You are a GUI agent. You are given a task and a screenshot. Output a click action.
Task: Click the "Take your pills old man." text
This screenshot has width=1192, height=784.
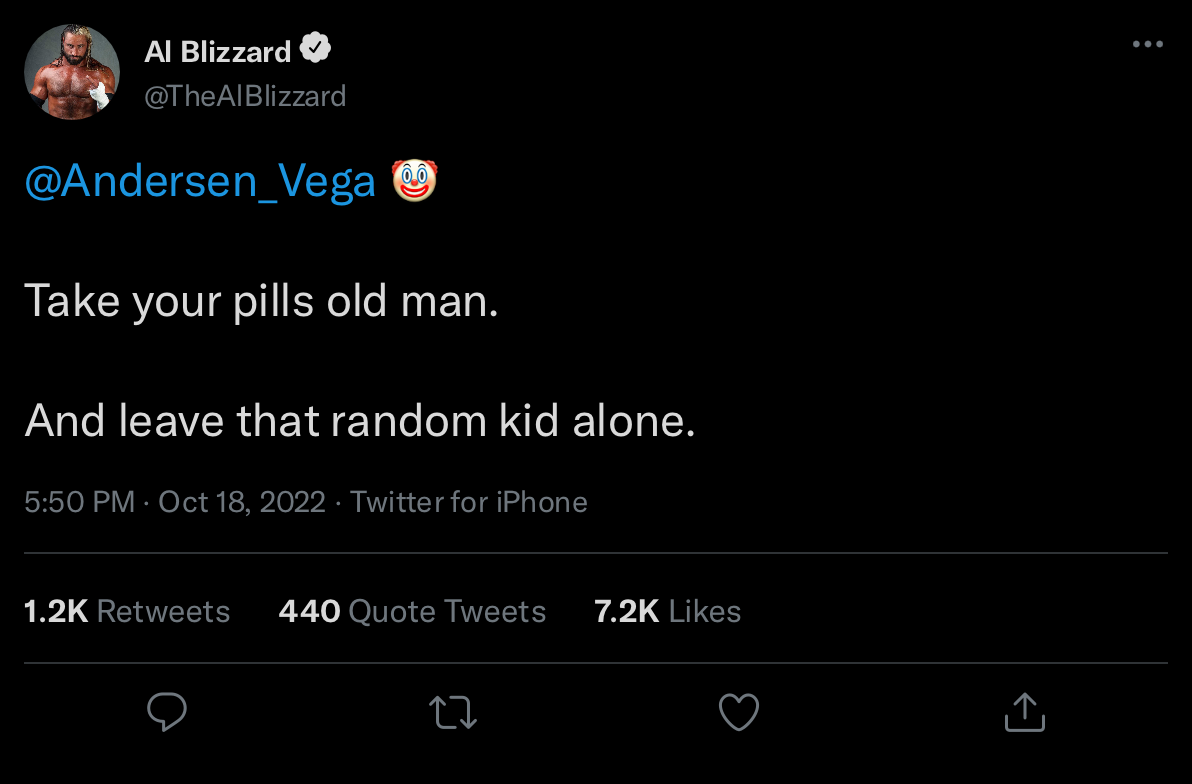pos(260,301)
